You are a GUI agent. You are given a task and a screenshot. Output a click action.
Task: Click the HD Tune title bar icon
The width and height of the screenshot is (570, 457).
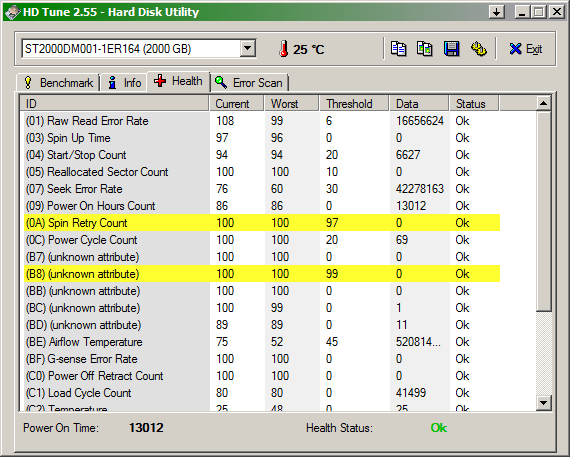point(12,12)
